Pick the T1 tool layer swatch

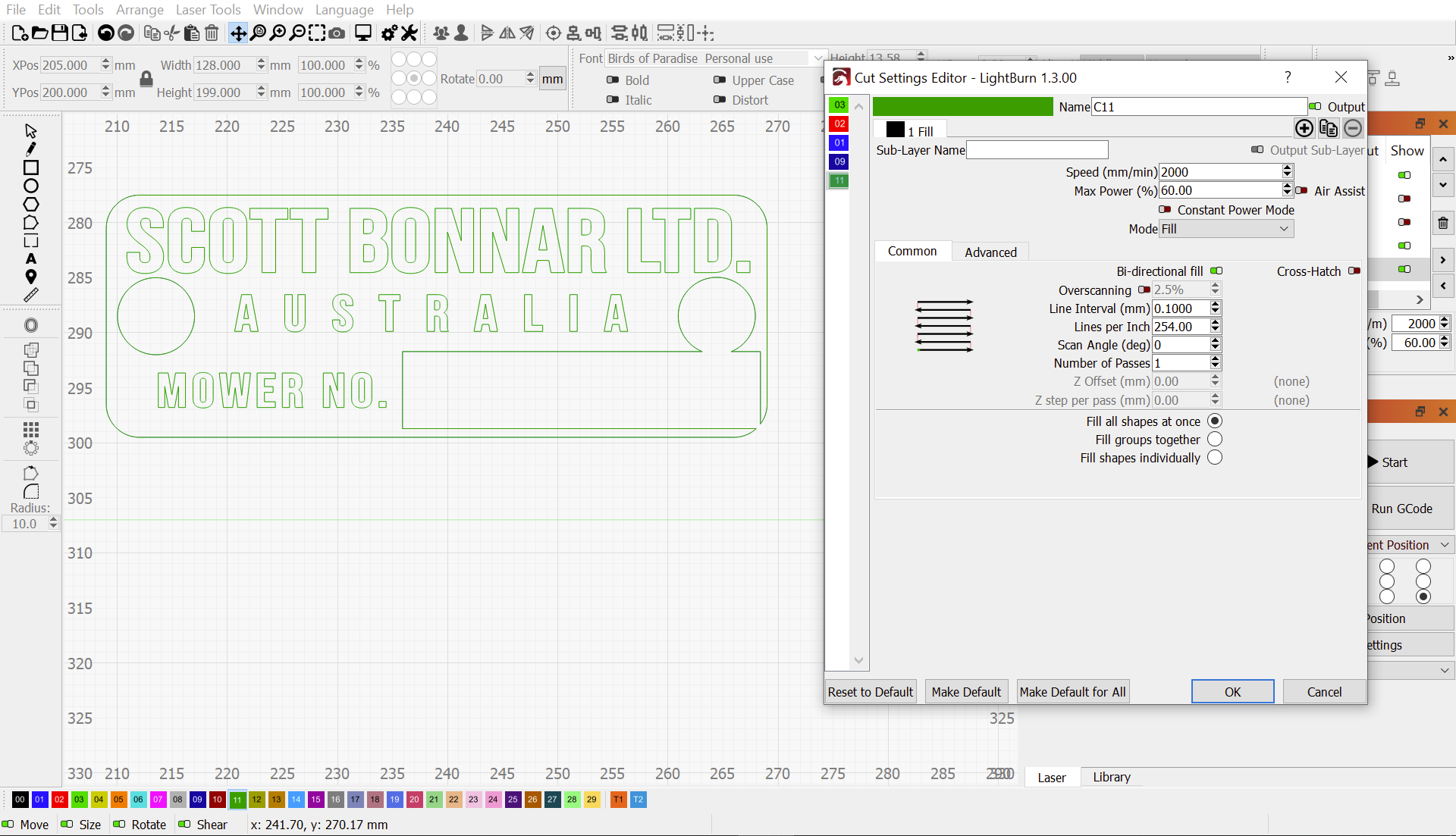[x=618, y=800]
